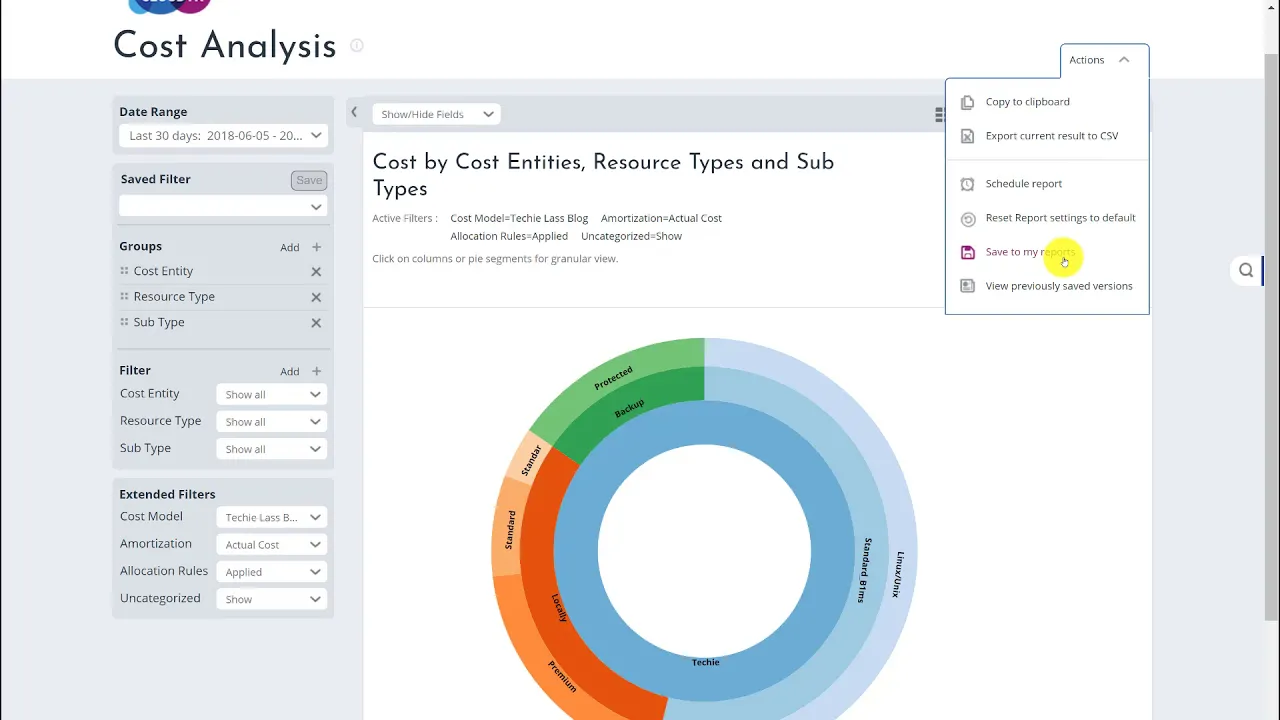Add a new filter with plus icon
The height and width of the screenshot is (720, 1280).
316,371
